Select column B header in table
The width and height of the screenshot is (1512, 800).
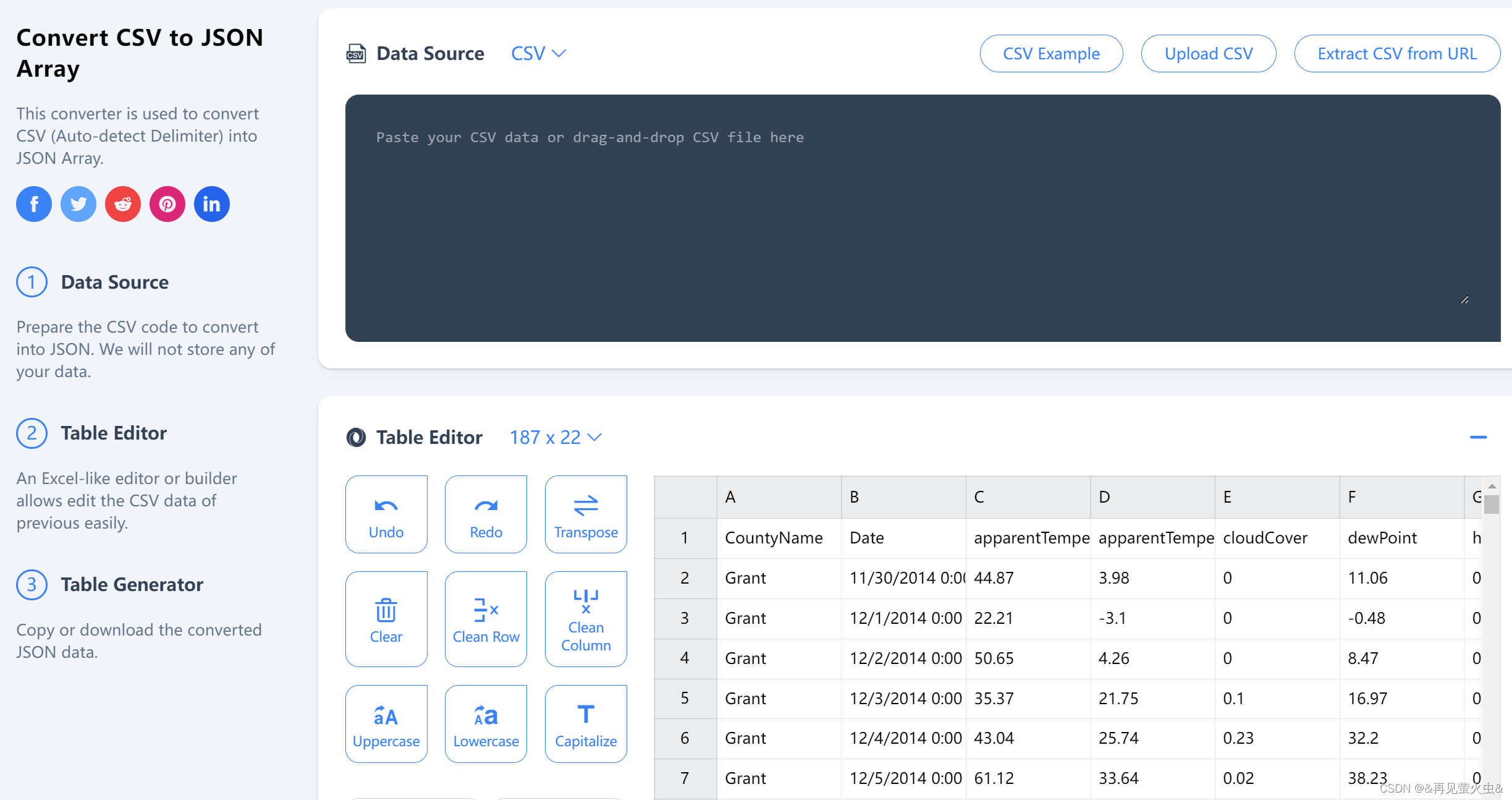pos(903,497)
